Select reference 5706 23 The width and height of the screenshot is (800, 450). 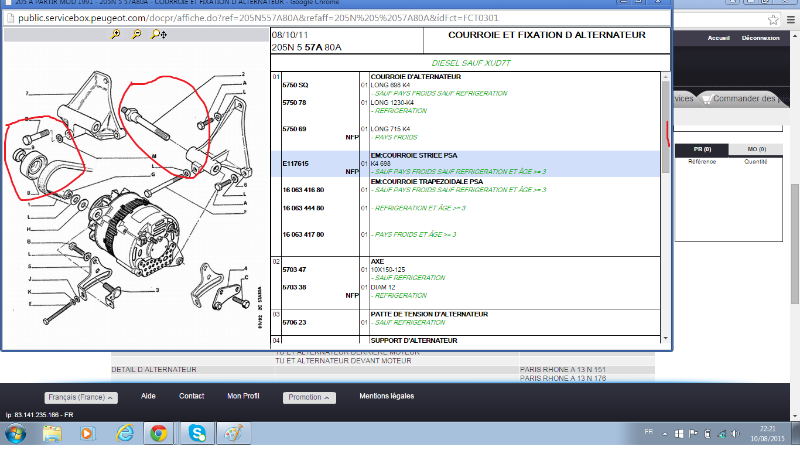(294, 322)
